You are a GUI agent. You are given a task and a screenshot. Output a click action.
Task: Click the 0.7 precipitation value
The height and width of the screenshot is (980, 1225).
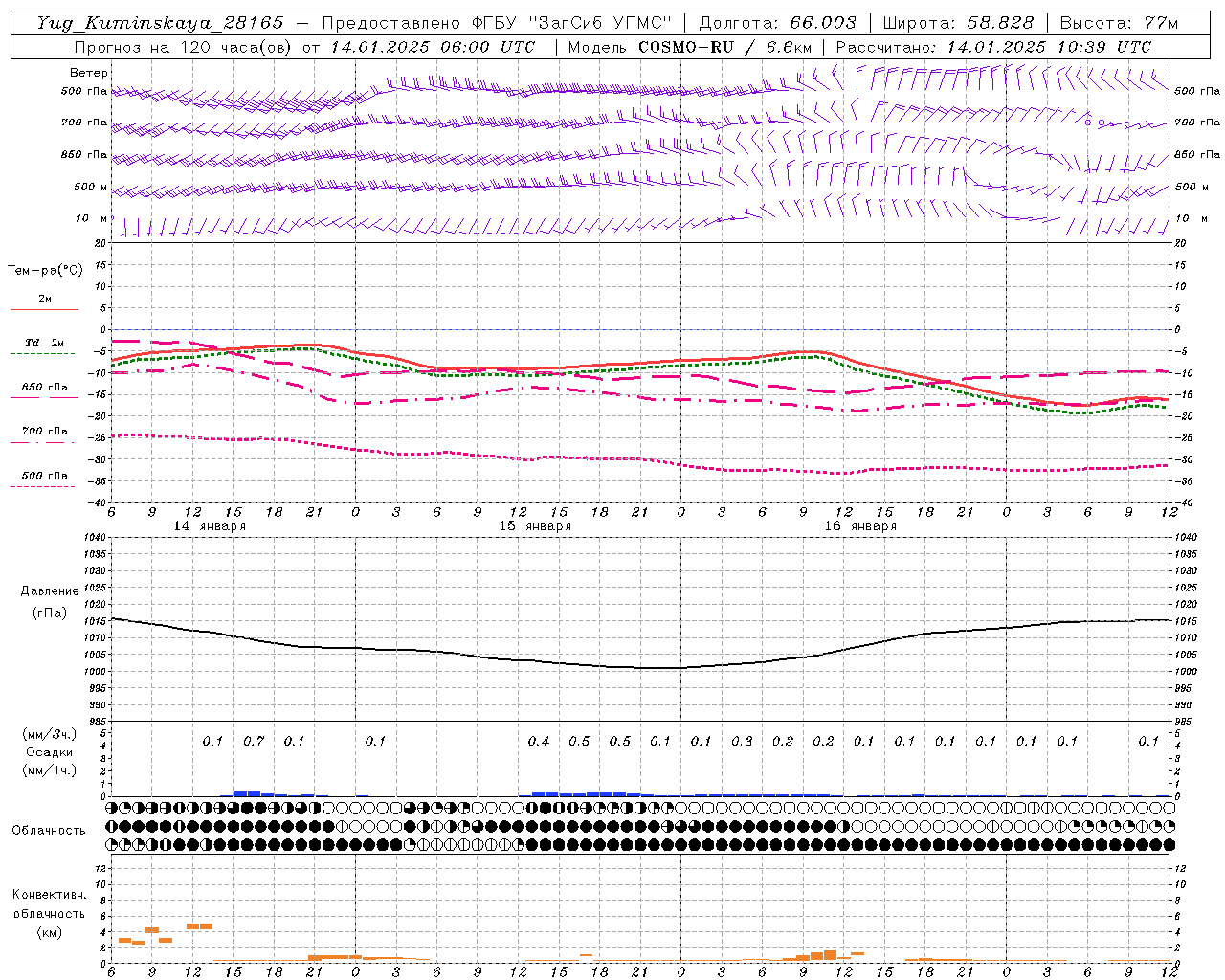(254, 741)
